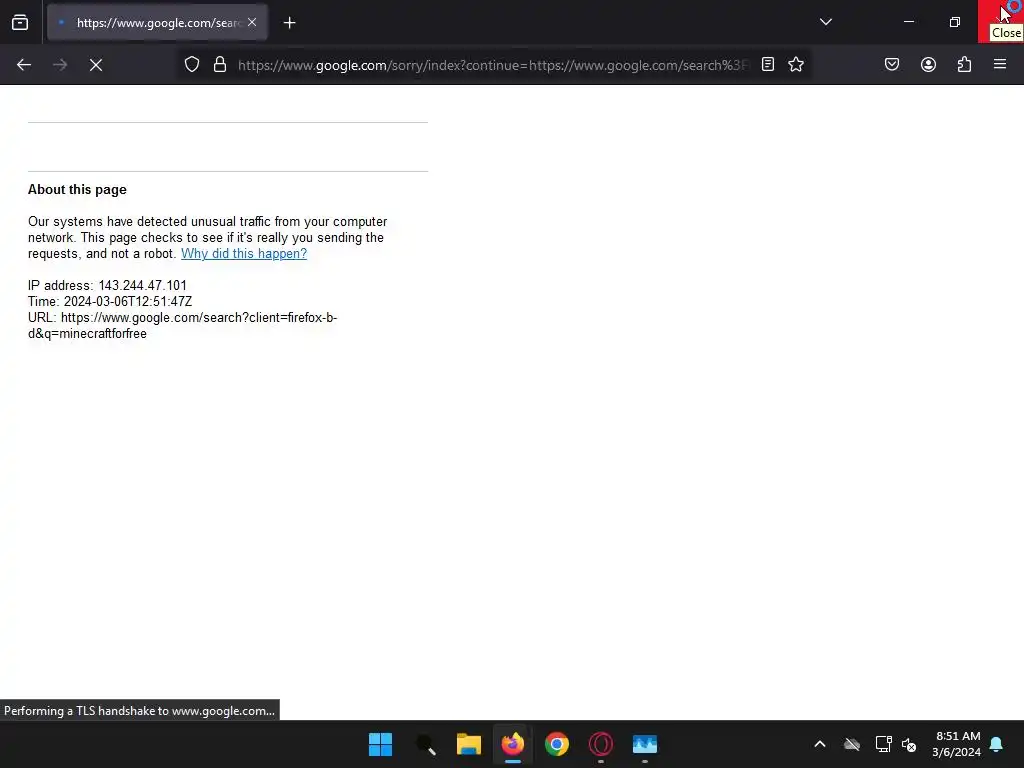Viewport: 1024px width, 768px height.
Task: Launch Google Chrome from taskbar
Action: point(557,744)
